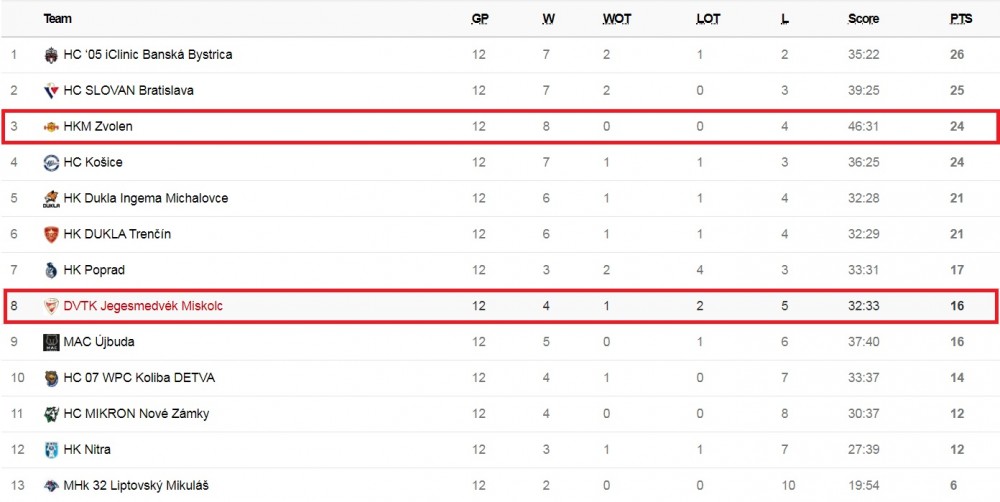Click the MAC Újbuda logo icon

tap(51, 342)
